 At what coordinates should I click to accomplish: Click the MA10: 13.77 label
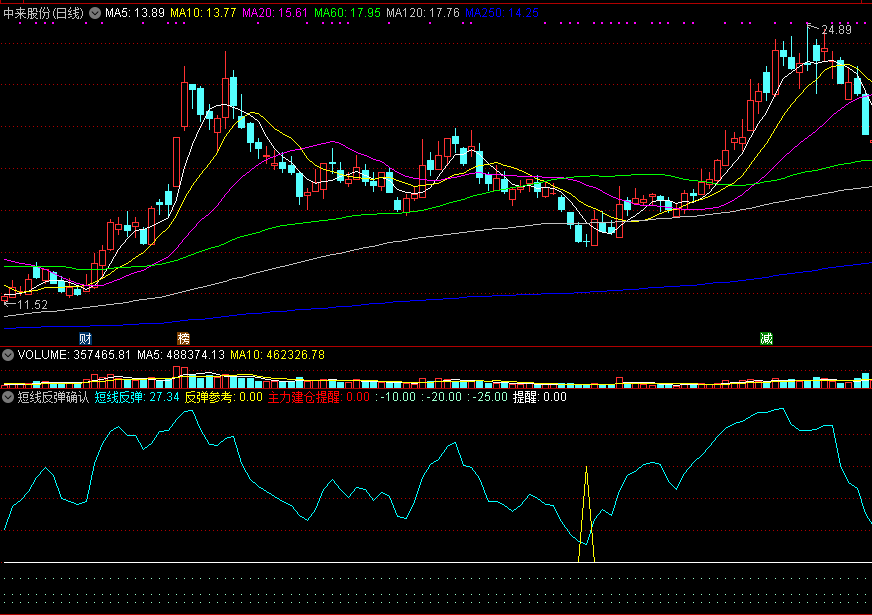pyautogui.click(x=204, y=13)
